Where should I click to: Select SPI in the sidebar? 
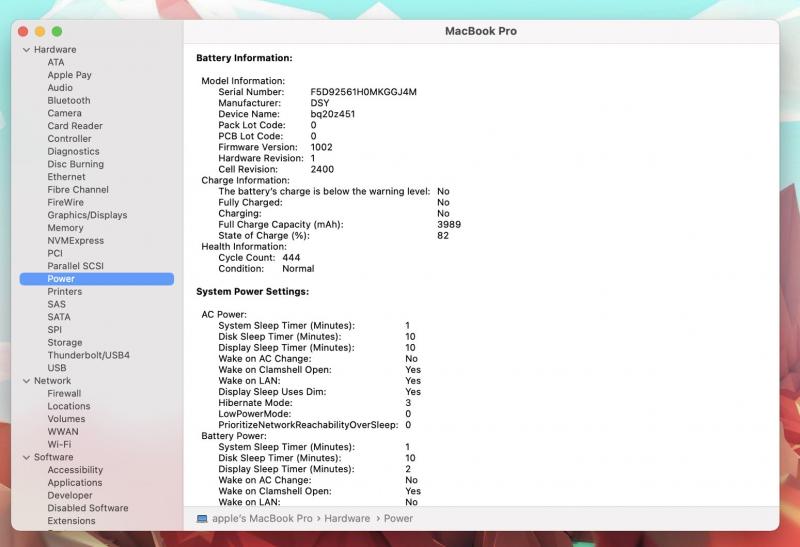[x=54, y=330]
